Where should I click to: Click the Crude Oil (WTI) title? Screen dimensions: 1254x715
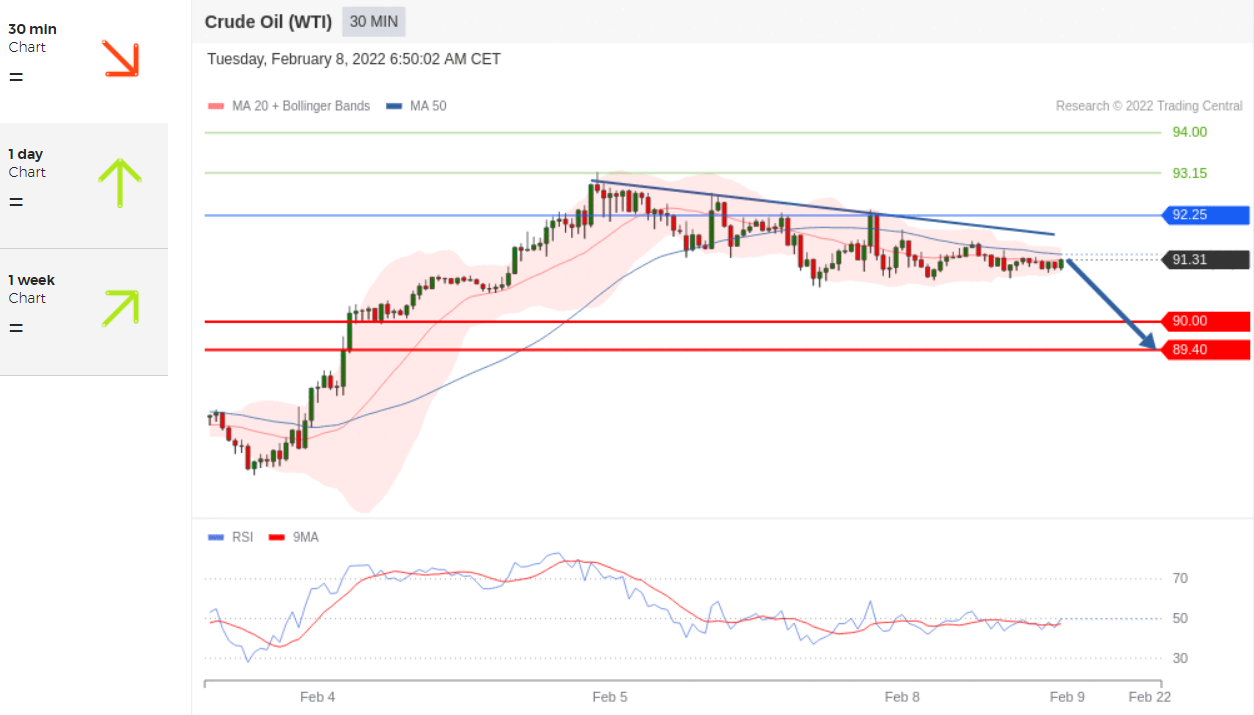point(268,21)
